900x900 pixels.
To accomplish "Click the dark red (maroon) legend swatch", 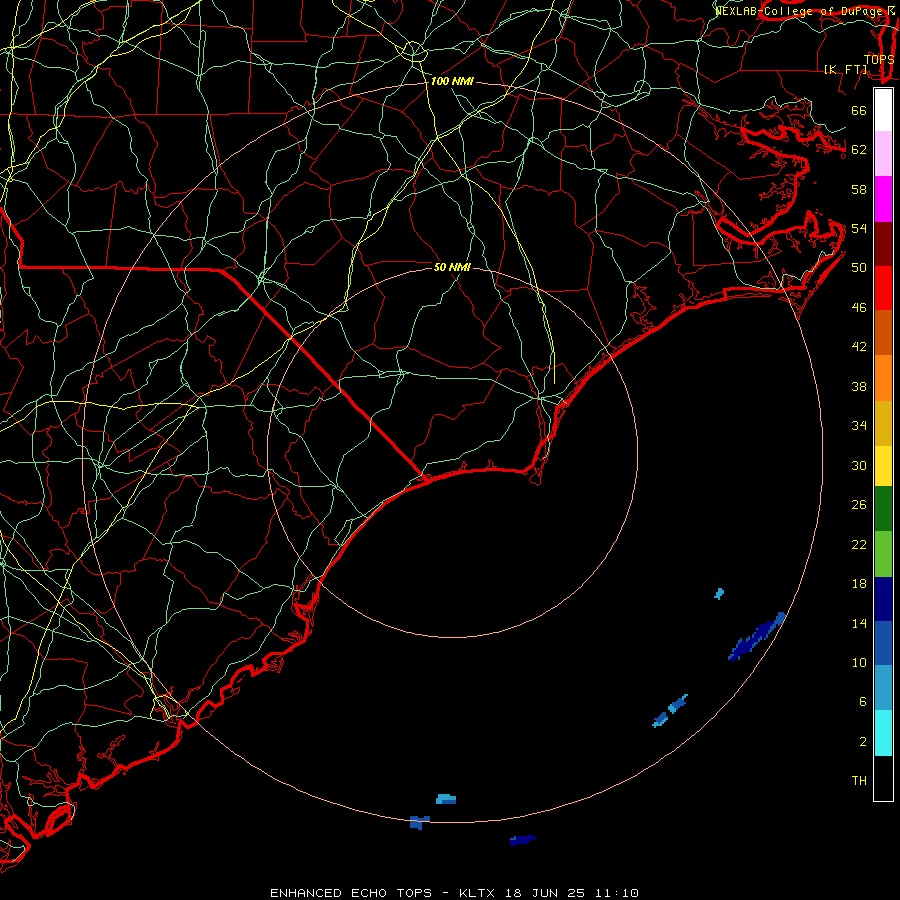I will 883,244.
